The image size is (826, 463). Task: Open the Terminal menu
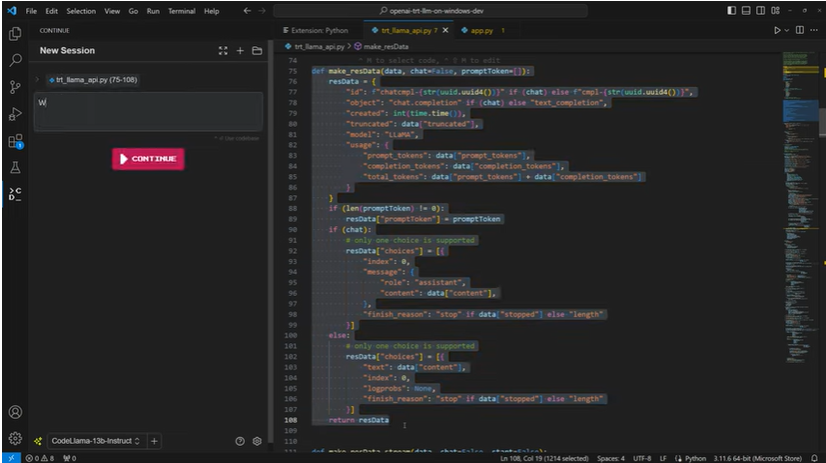[x=181, y=11]
